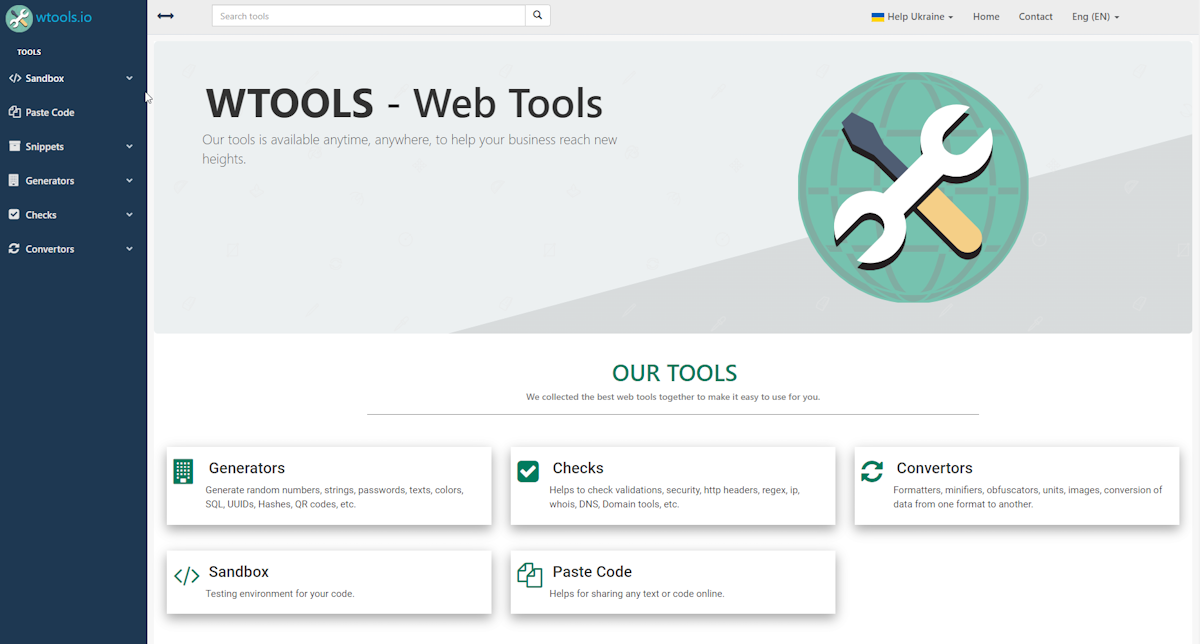
Task: Click the Generators icon in sidebar
Action: (x=15, y=181)
